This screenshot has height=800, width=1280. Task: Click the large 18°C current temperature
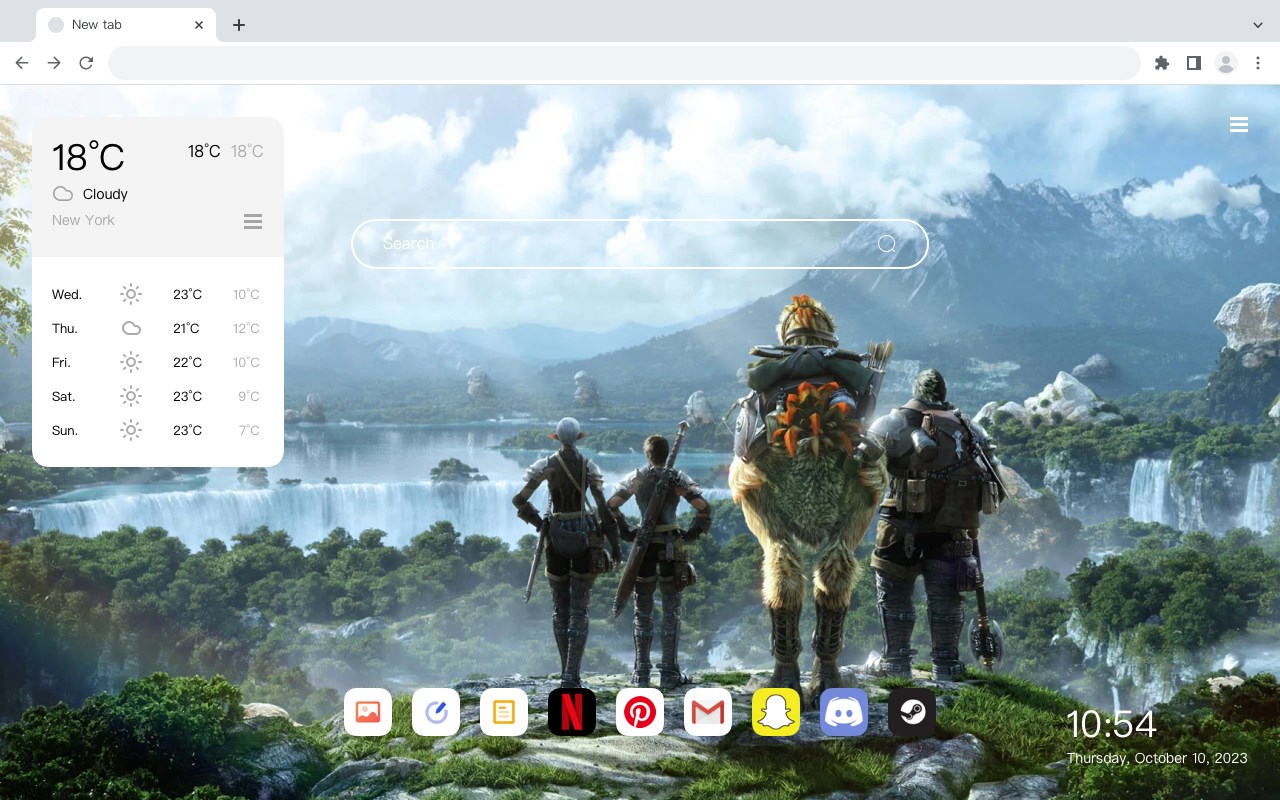tap(88, 157)
